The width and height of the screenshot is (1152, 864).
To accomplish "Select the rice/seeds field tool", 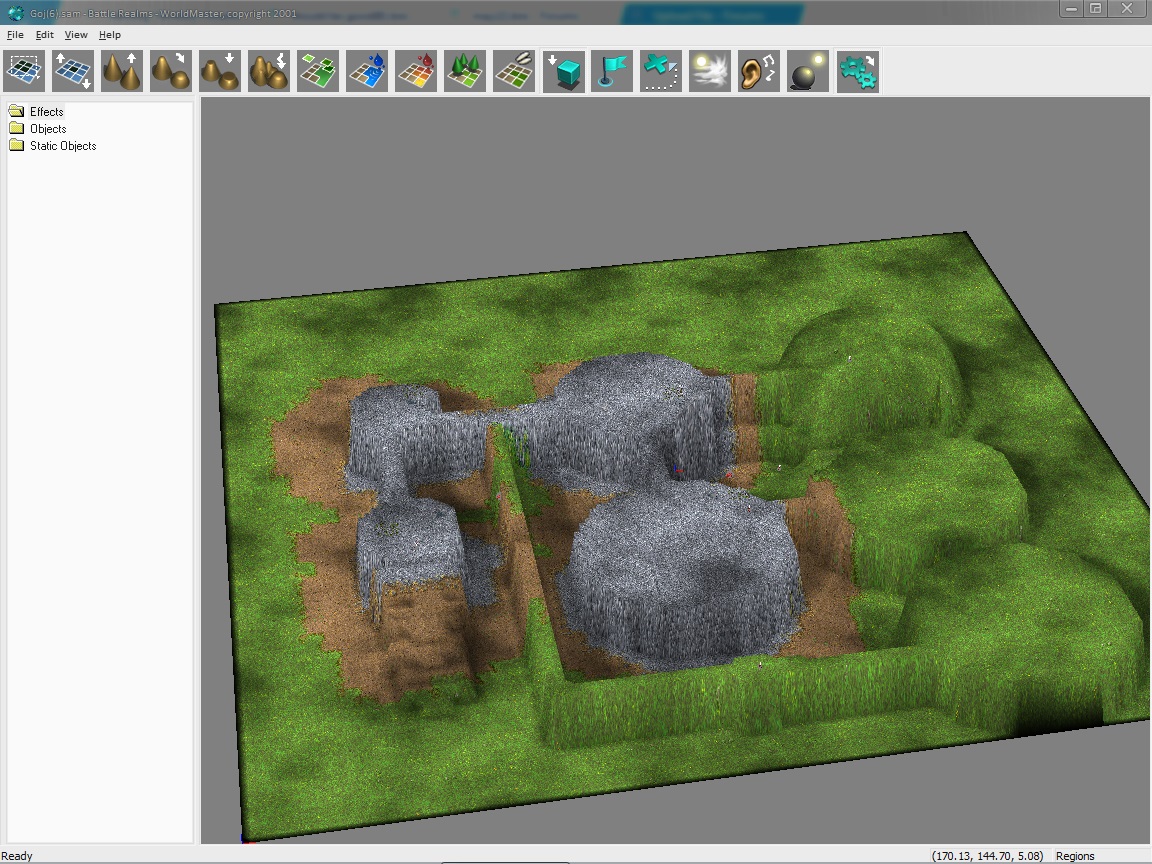I will [x=514, y=71].
